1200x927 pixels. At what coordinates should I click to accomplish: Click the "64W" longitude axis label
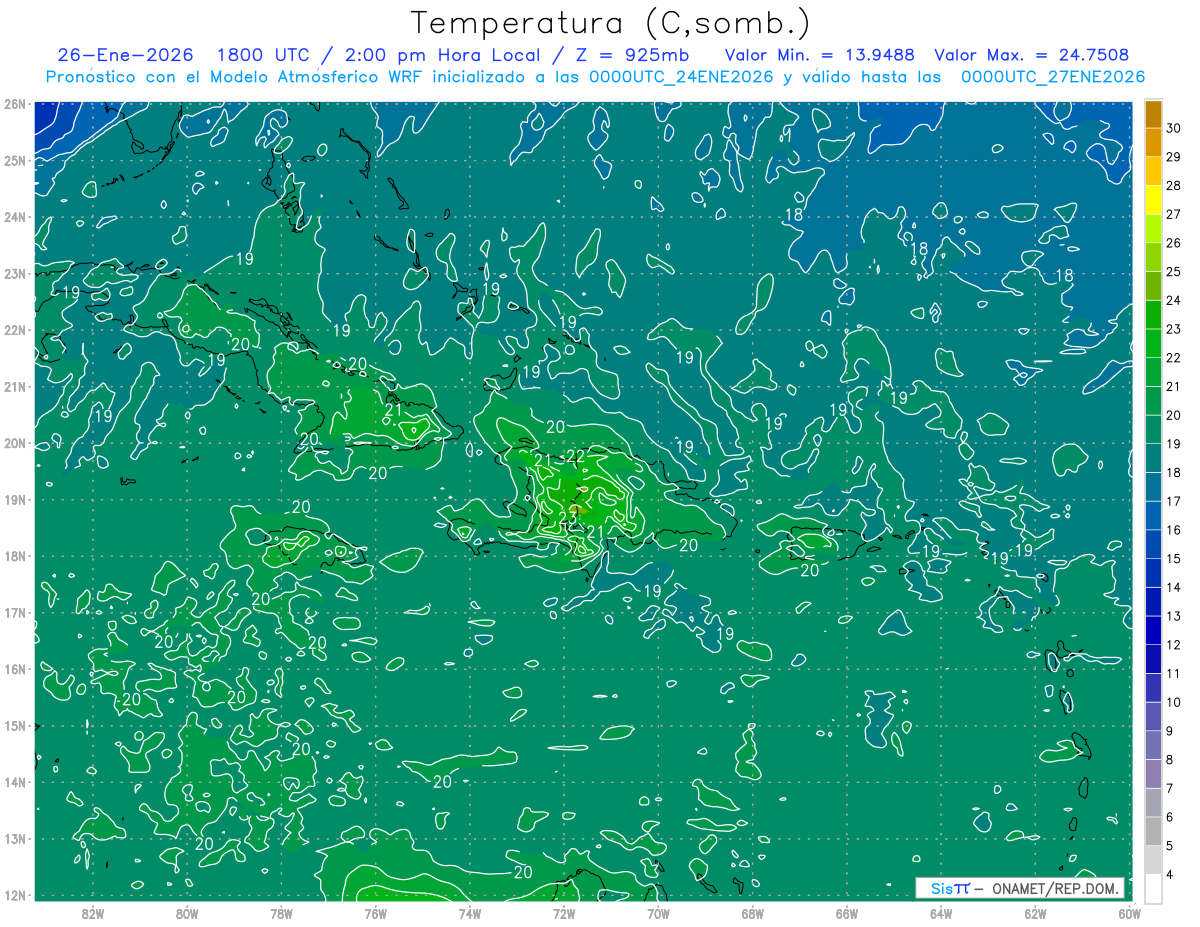coord(941,913)
